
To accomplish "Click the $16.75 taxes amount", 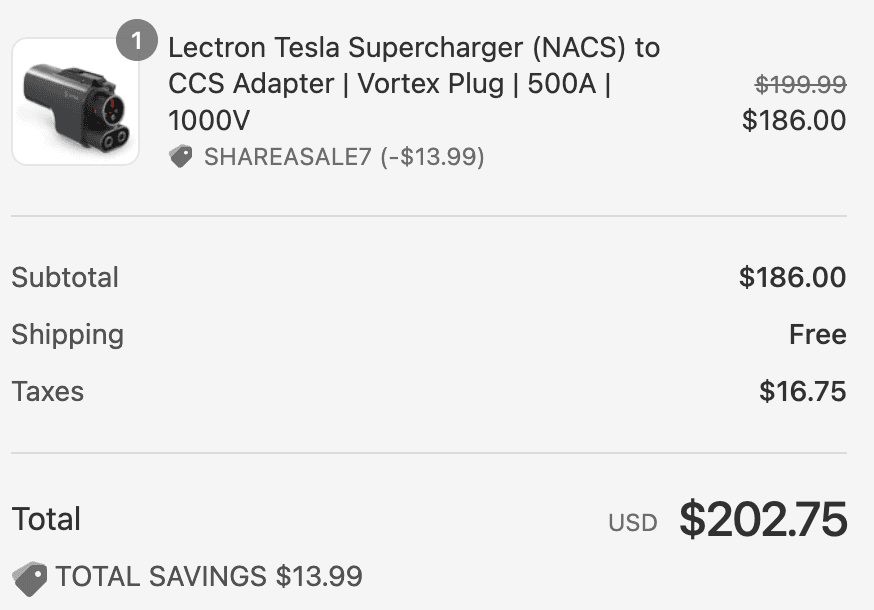I will (x=802, y=391).
